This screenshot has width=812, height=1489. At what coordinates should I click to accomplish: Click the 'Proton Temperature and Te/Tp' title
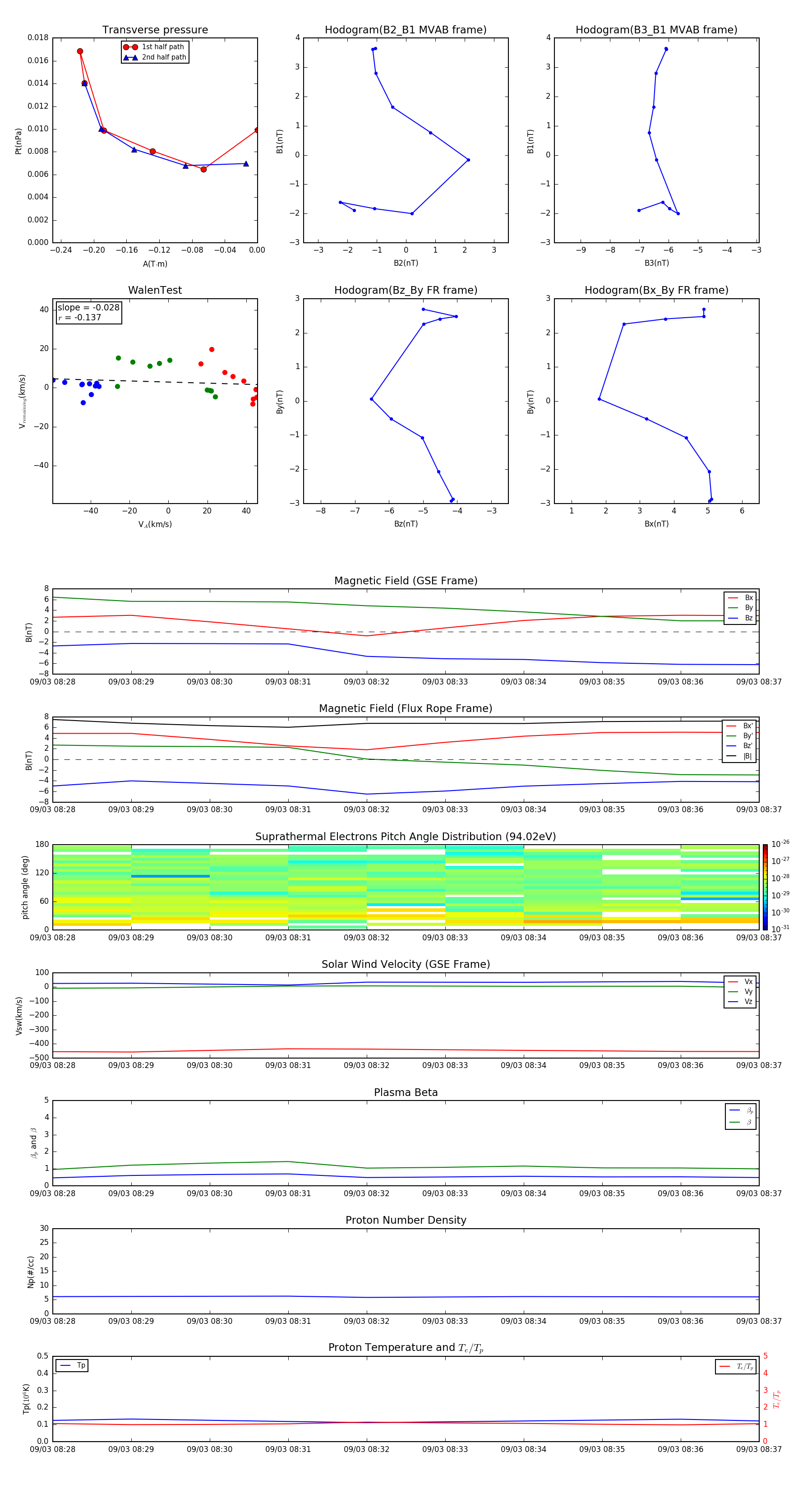point(406,1348)
